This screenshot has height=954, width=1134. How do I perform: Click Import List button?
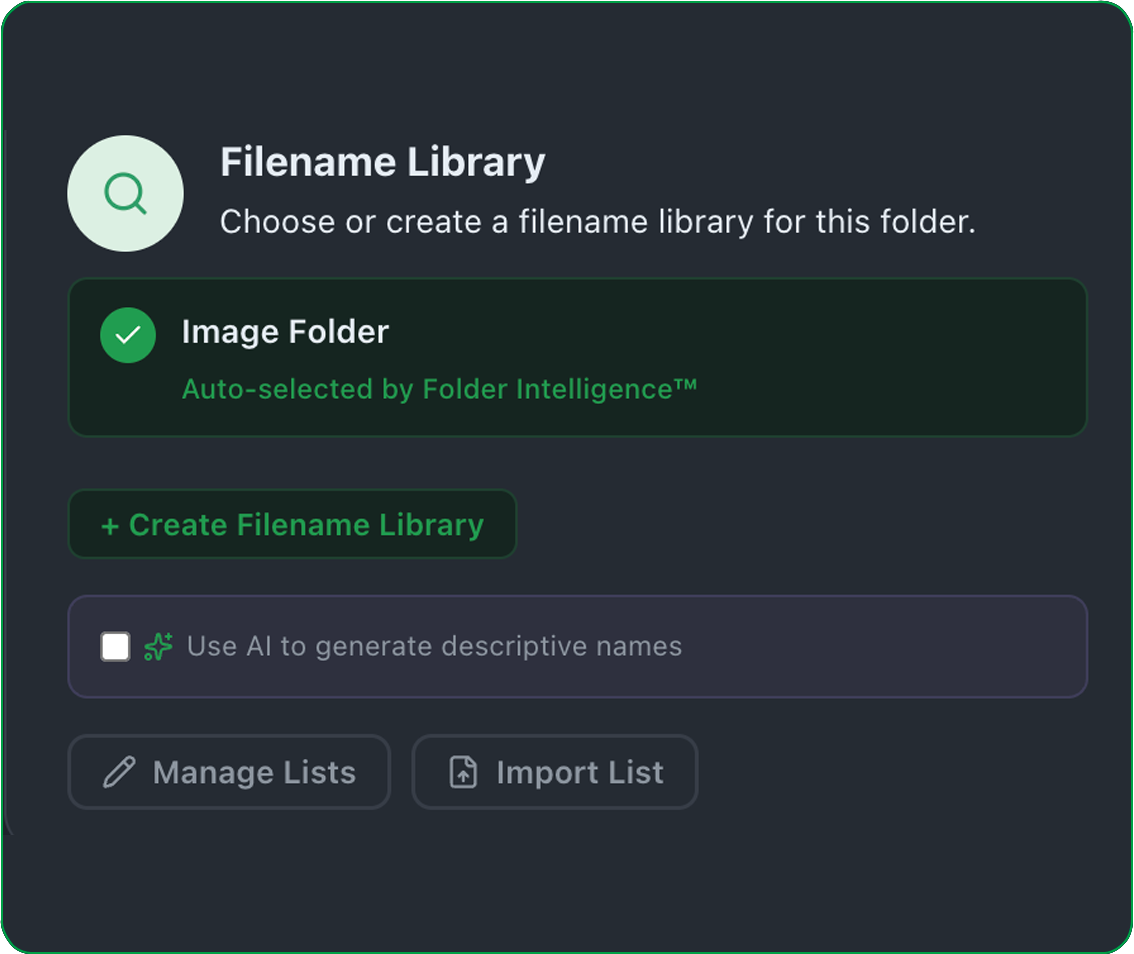coord(555,772)
